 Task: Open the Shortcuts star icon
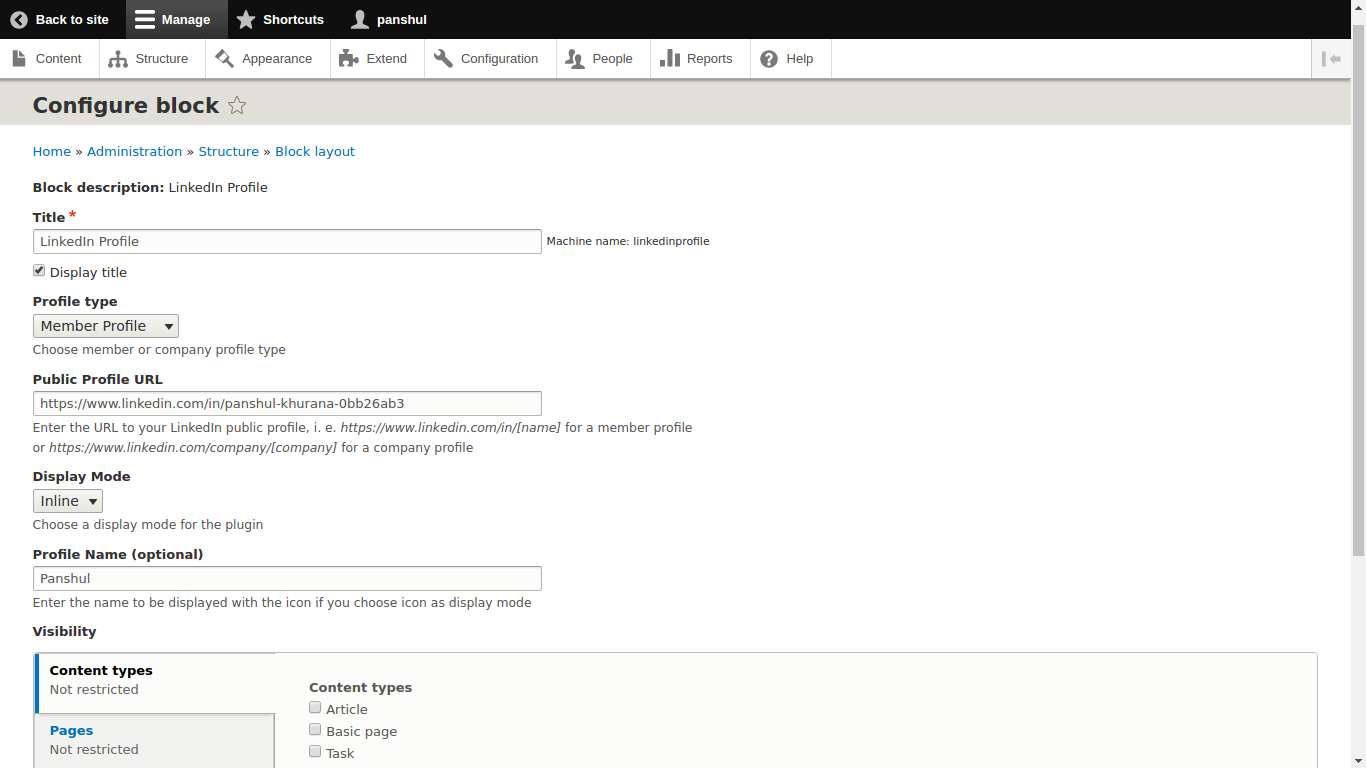click(x=246, y=19)
